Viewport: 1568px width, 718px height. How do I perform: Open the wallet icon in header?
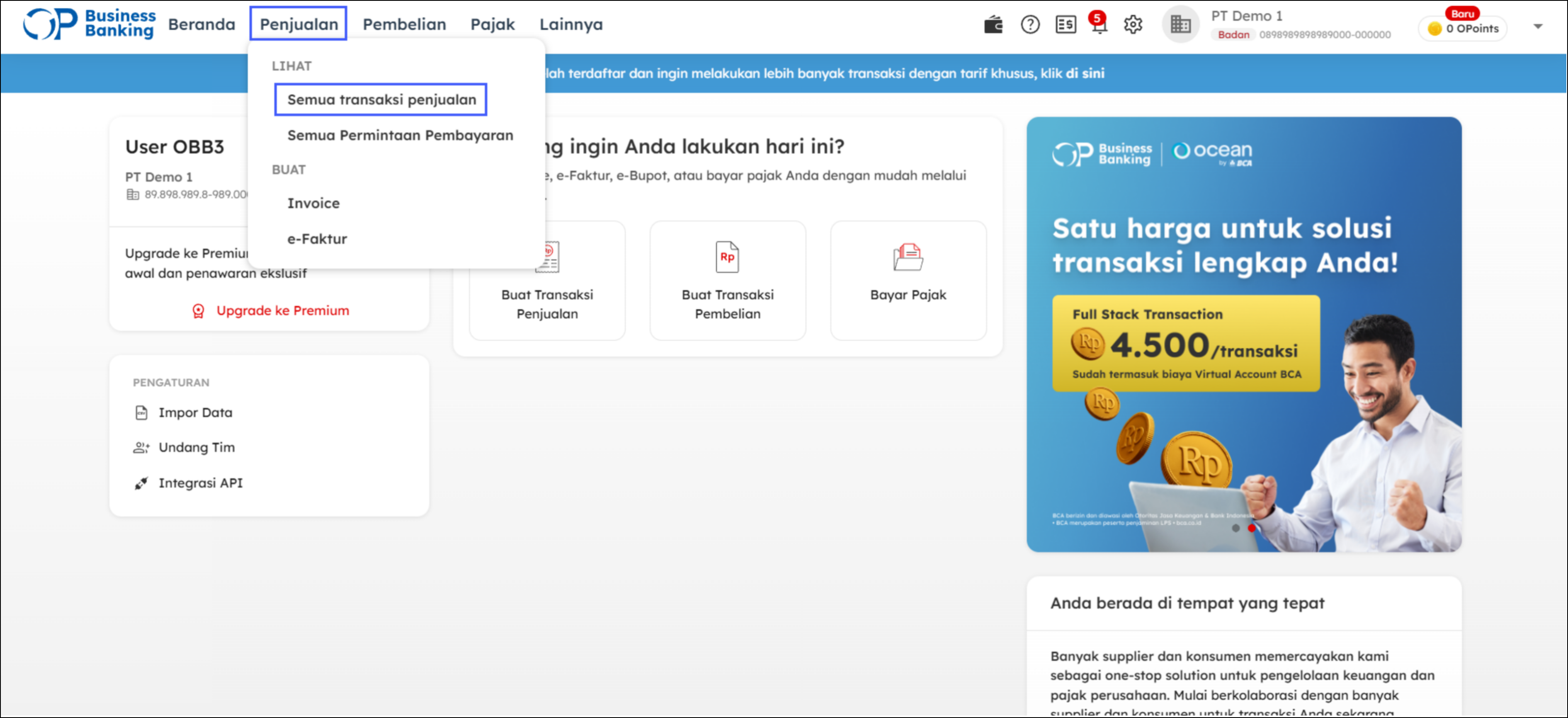[993, 25]
